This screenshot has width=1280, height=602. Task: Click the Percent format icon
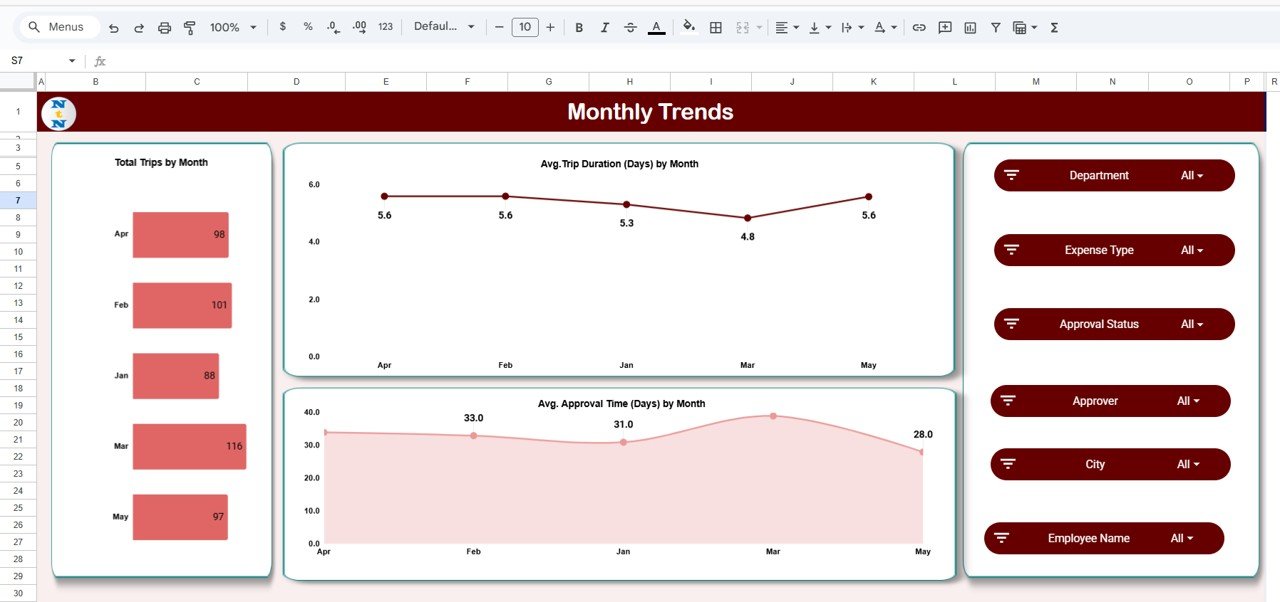tap(307, 27)
